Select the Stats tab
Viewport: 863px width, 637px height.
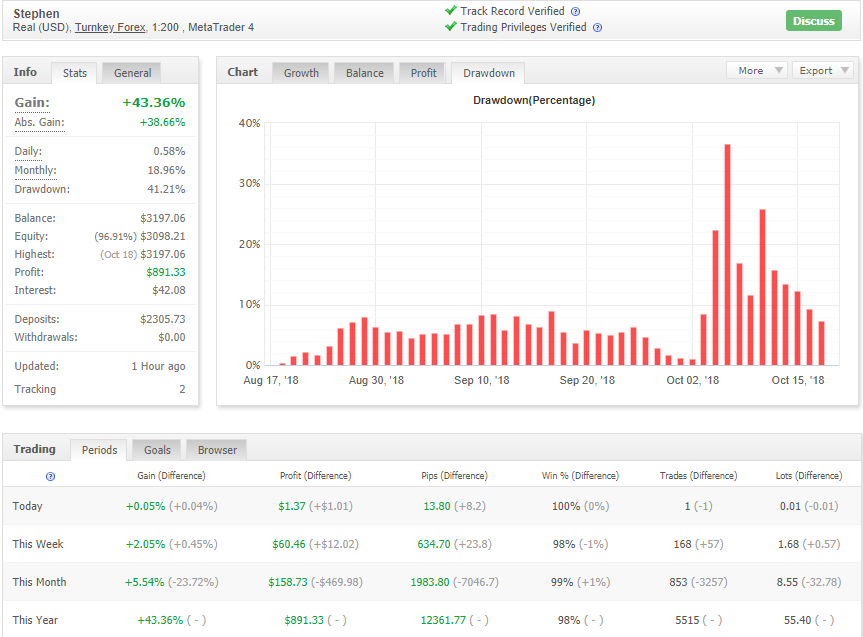(x=75, y=73)
